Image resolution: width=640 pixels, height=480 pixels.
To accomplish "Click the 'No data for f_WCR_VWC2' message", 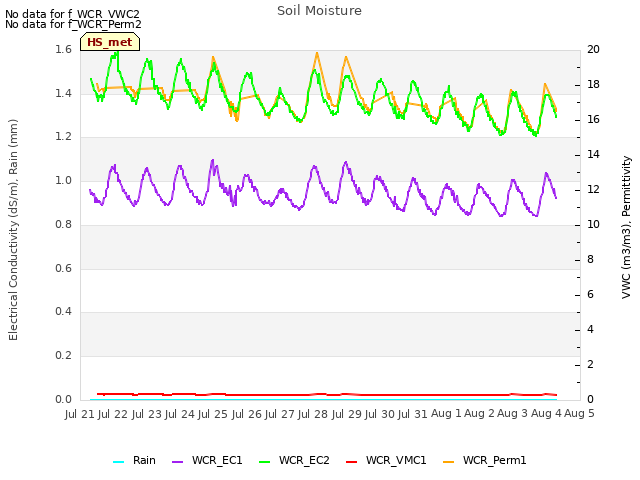I will [x=72, y=14].
